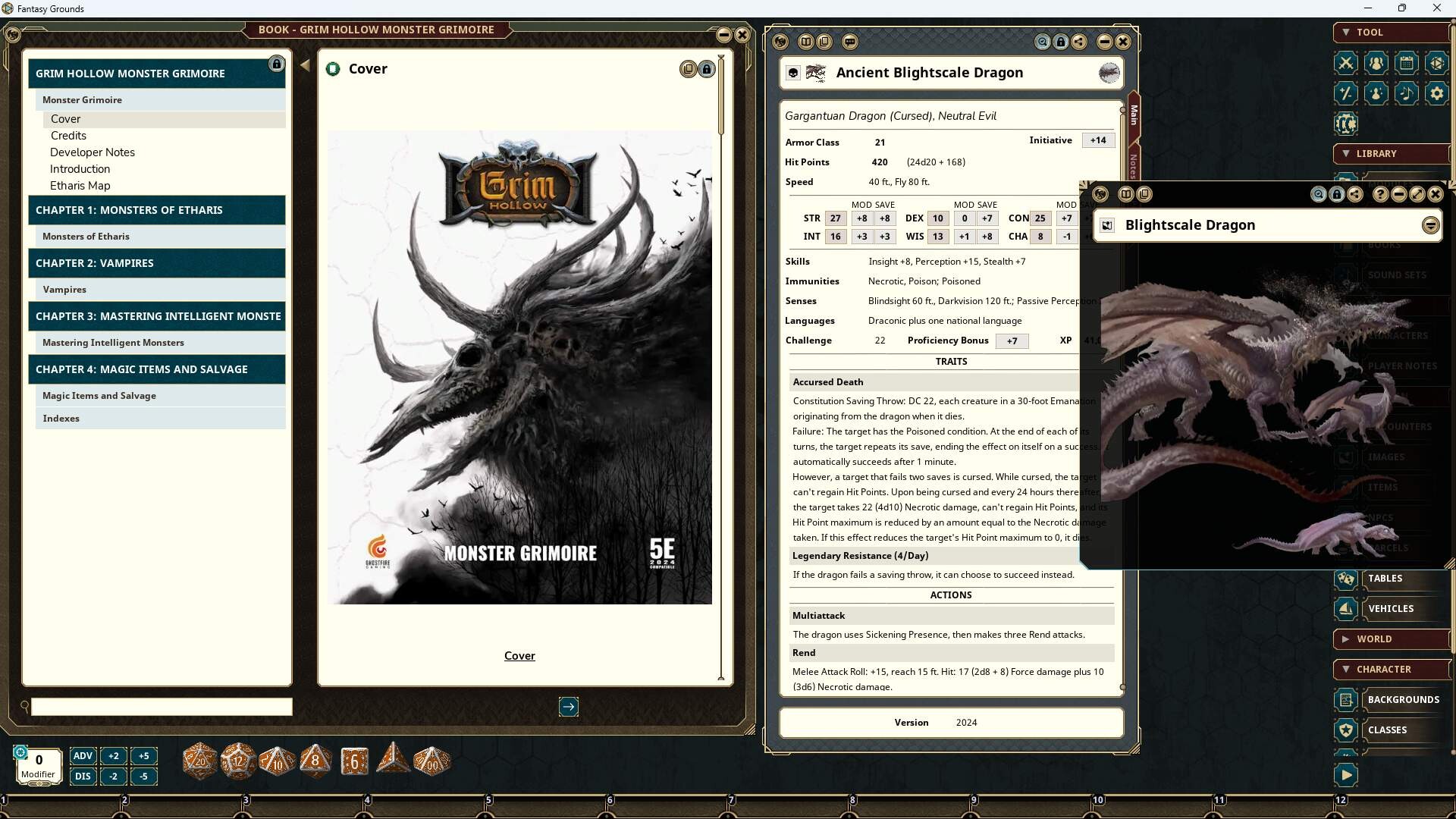Click the chat speech-bubble icon on Ancient Blightscale Dragon sheet
Image resolution: width=1456 pixels, height=819 pixels.
click(x=850, y=42)
